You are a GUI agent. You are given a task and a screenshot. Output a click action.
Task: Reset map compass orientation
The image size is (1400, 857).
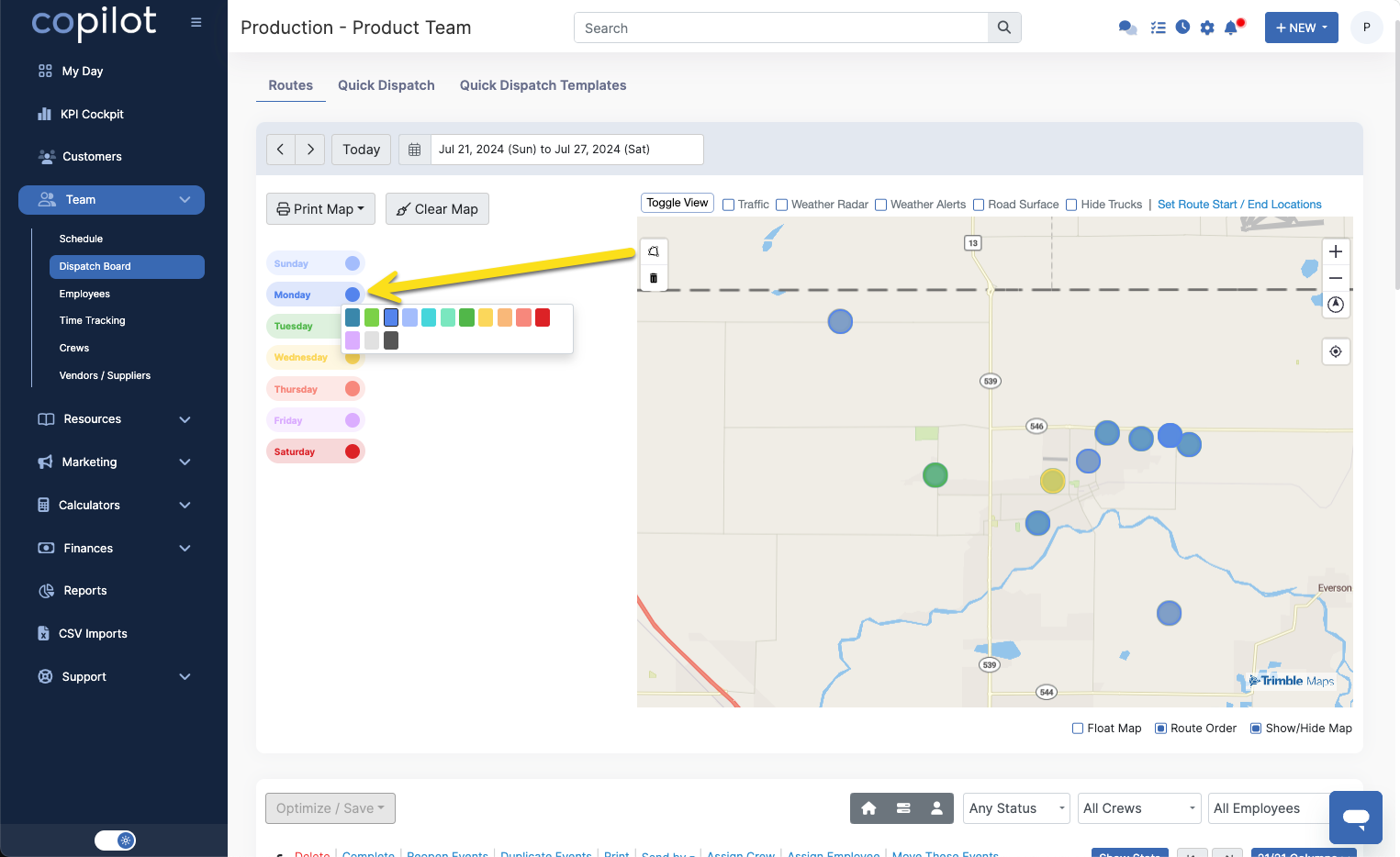[1336, 305]
